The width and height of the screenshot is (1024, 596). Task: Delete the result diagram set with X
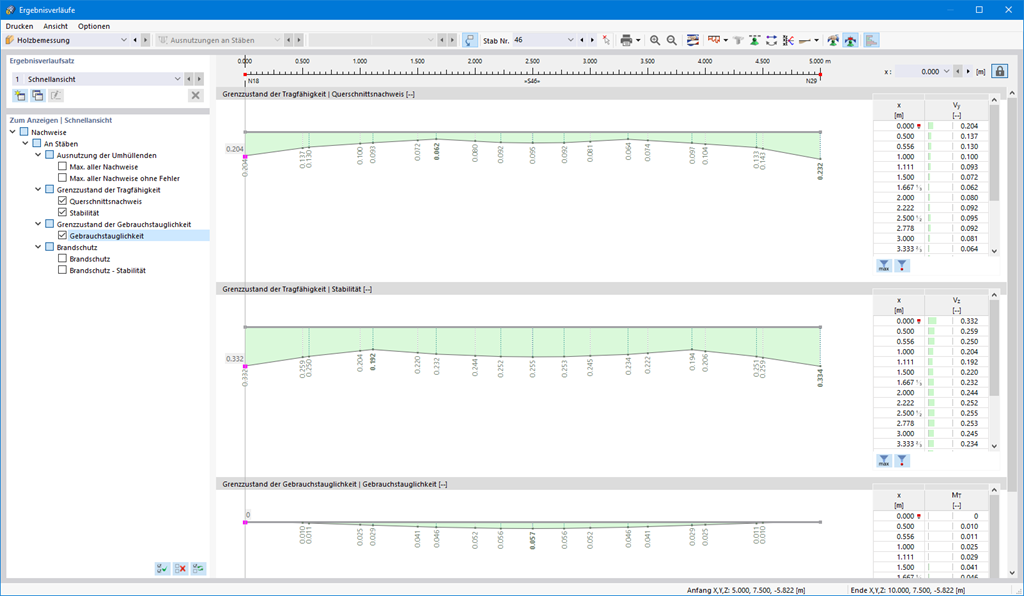[195, 96]
